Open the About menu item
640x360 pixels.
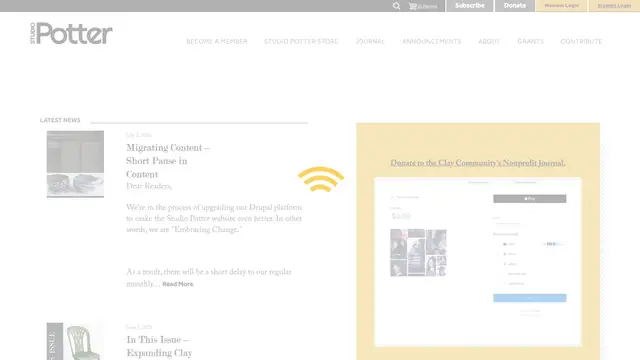point(489,42)
